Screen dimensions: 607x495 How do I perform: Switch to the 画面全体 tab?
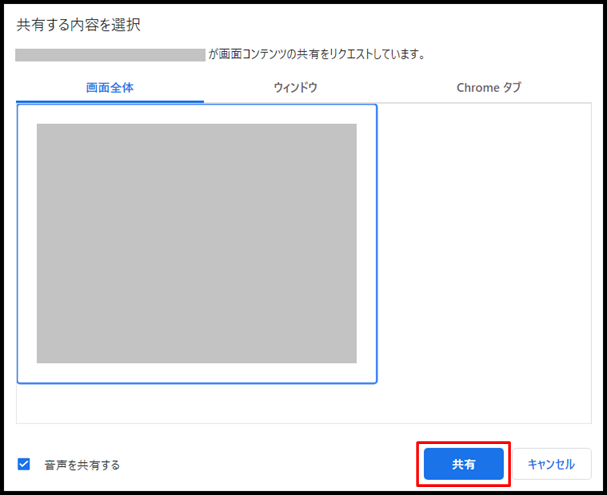(x=110, y=88)
